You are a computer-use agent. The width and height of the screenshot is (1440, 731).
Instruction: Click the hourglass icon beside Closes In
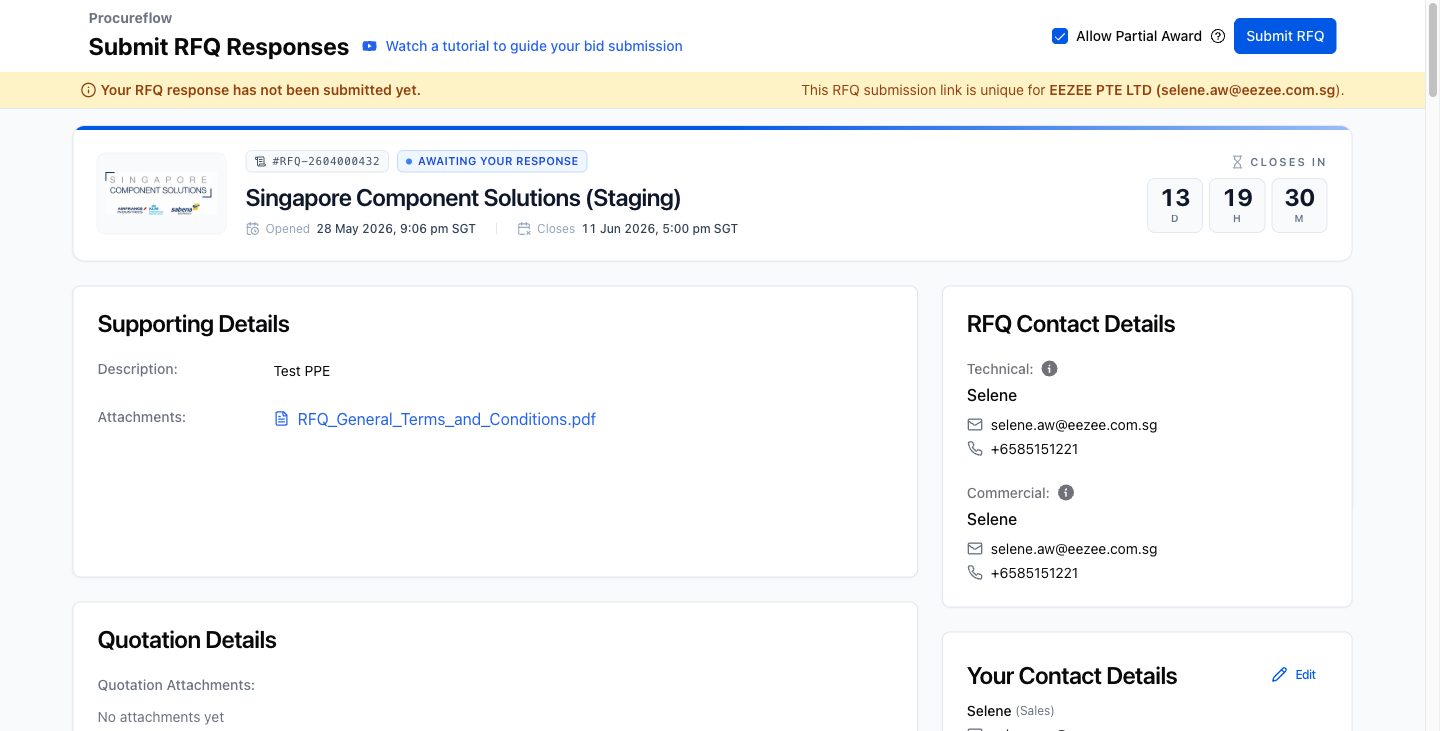[x=1237, y=162]
